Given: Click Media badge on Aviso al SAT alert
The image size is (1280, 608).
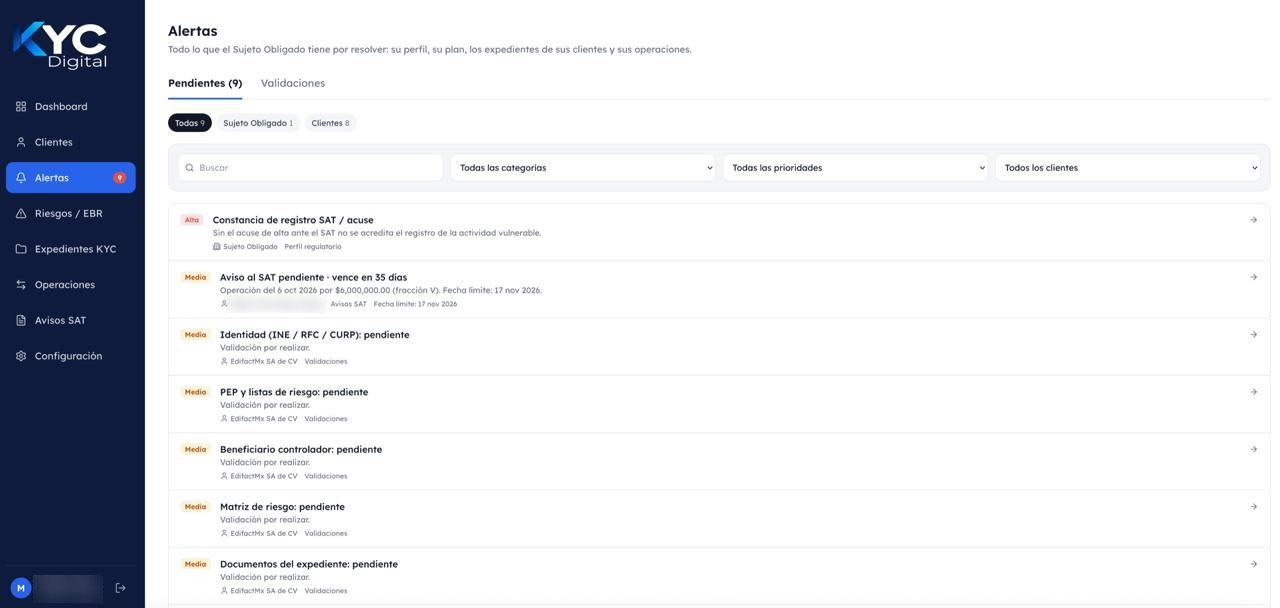Looking at the screenshot, I should (195, 277).
